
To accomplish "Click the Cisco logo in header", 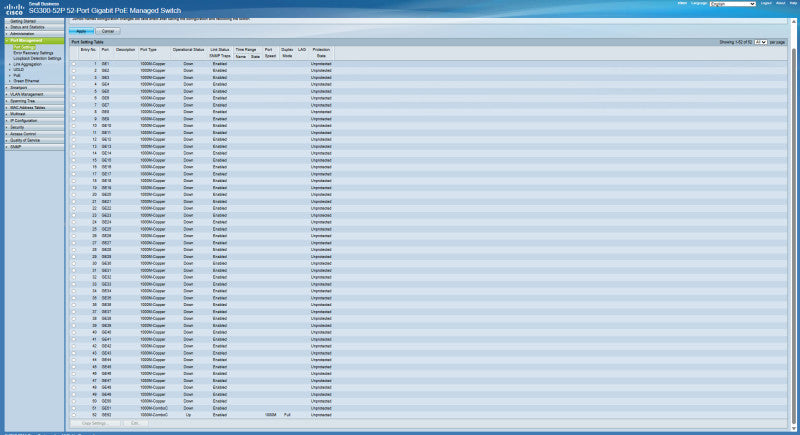I will coord(14,9).
